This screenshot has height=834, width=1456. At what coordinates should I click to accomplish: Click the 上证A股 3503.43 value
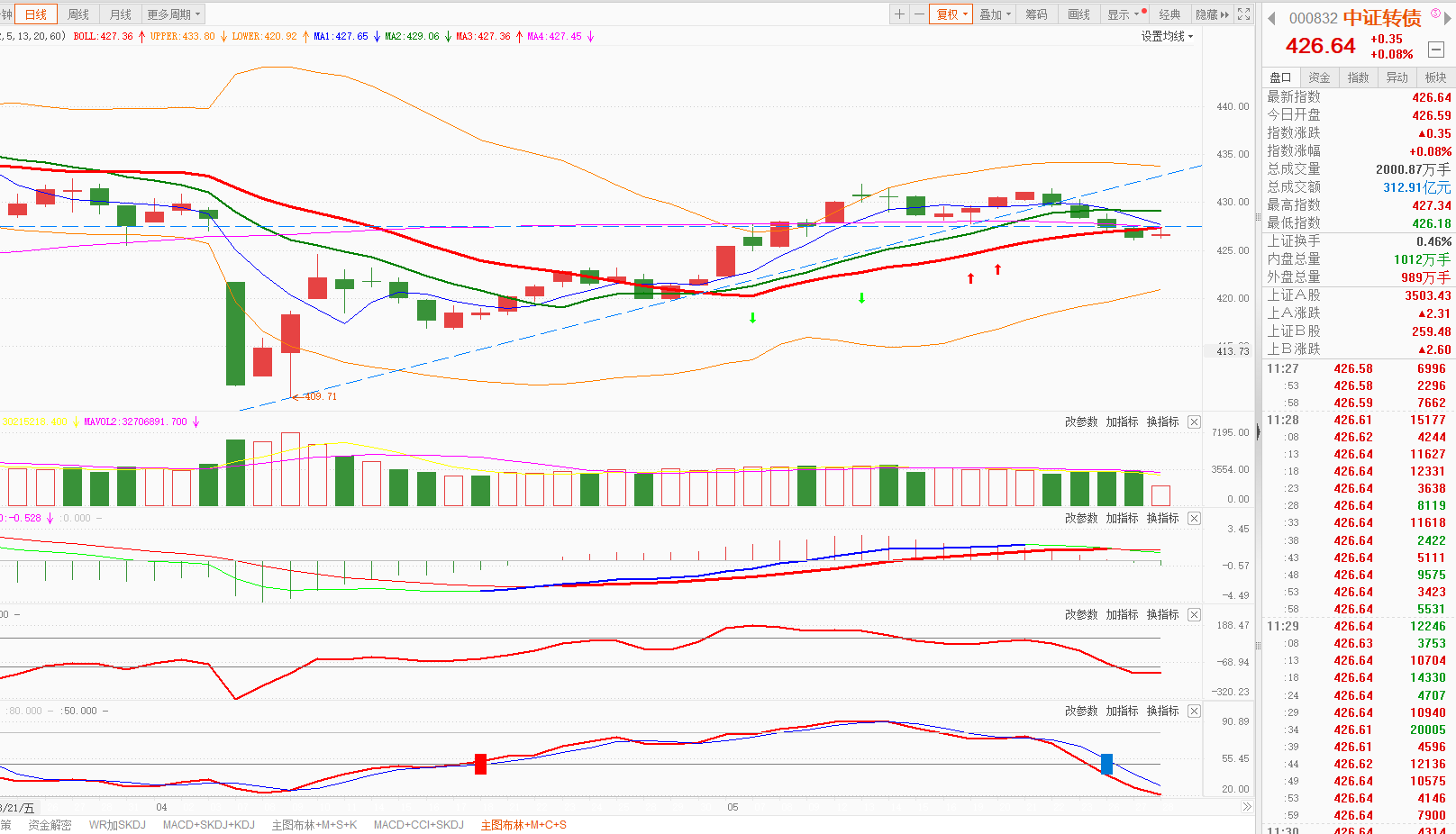pyautogui.click(x=1428, y=295)
